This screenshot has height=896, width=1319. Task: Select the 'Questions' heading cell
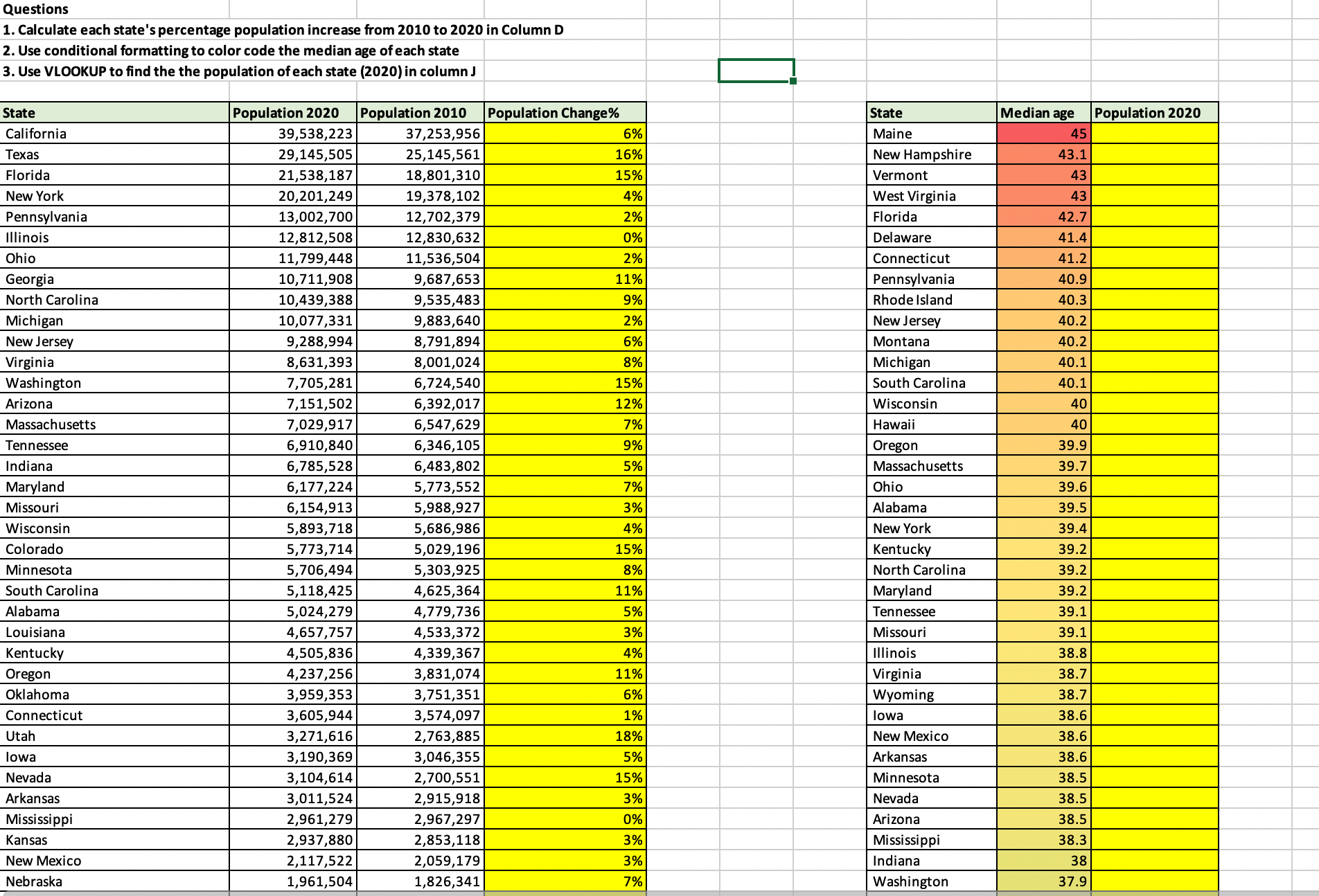click(x=114, y=9)
